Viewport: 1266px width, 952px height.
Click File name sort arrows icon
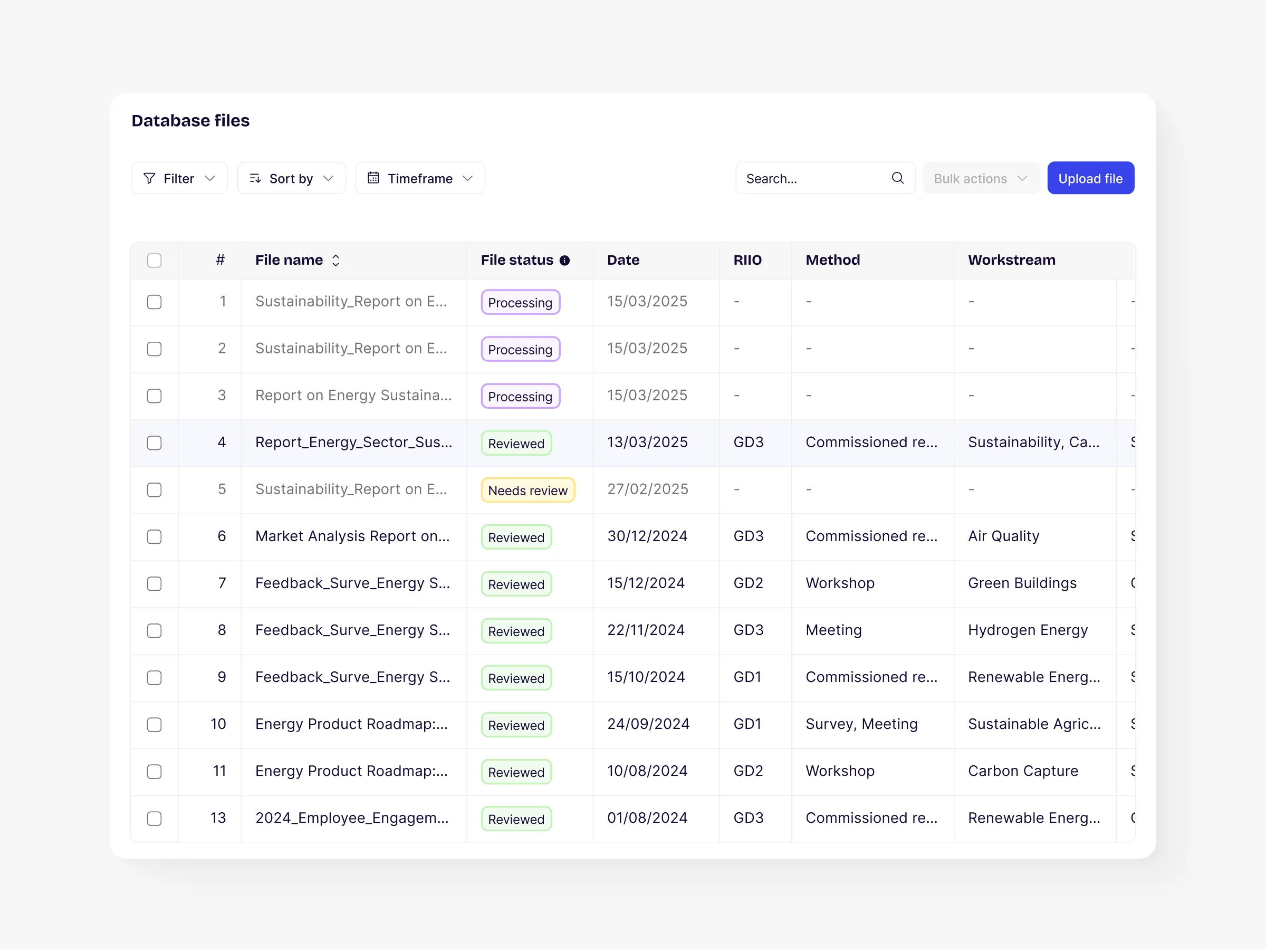point(336,261)
